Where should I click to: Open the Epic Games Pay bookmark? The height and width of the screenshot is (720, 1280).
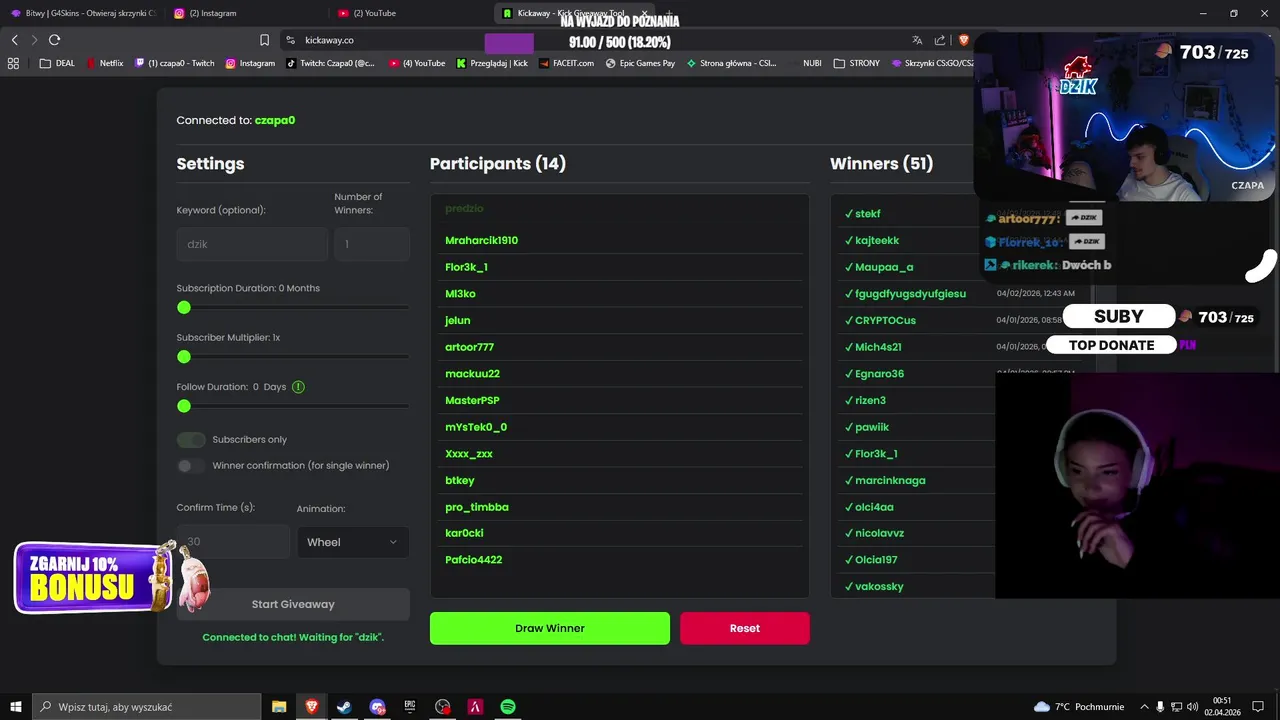click(x=640, y=63)
